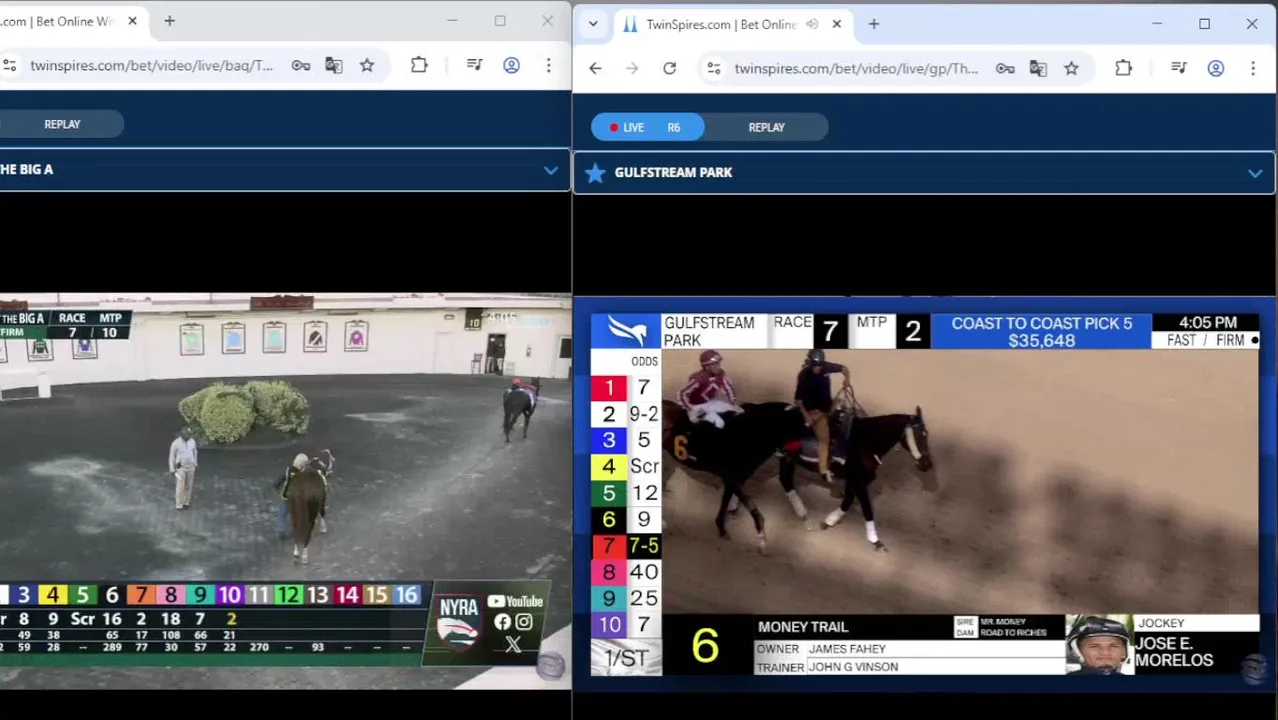Click the Gulfstream Park favorite star icon

pyautogui.click(x=595, y=172)
